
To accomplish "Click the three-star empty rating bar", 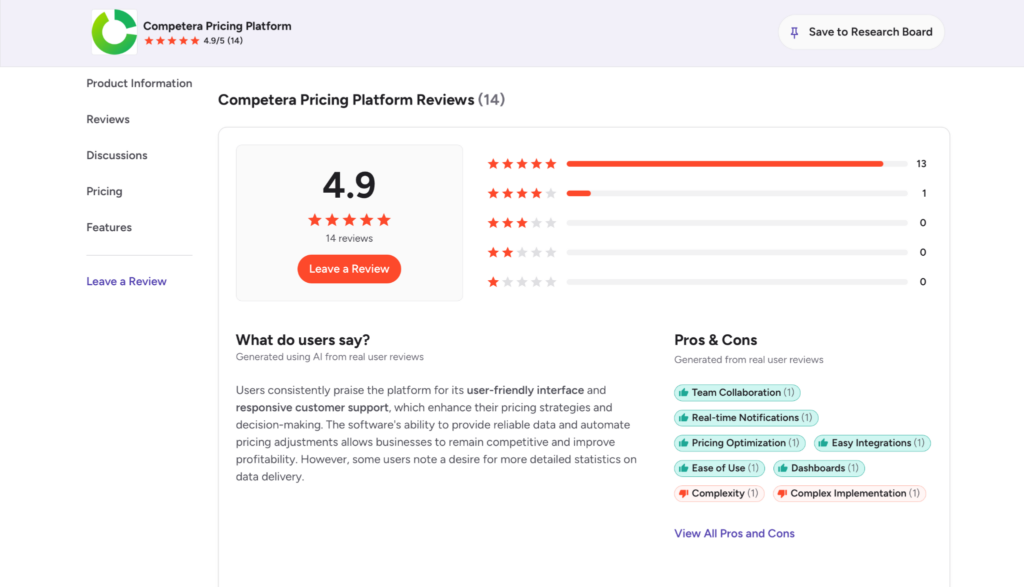I will coord(737,223).
